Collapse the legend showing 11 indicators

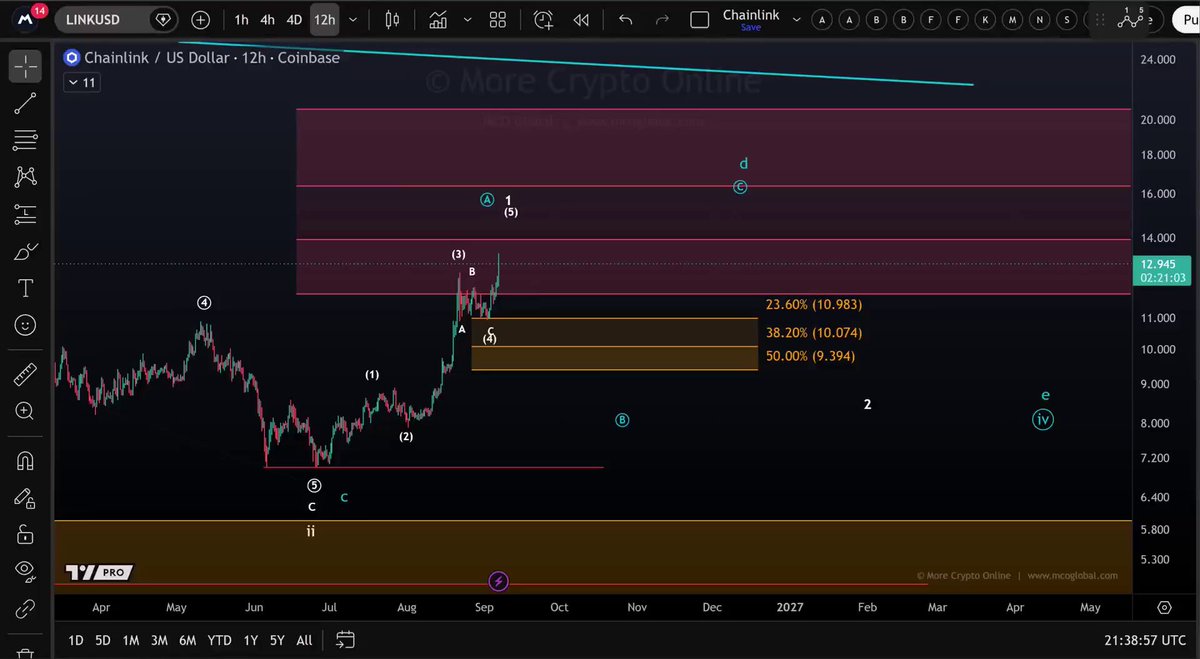(x=82, y=83)
